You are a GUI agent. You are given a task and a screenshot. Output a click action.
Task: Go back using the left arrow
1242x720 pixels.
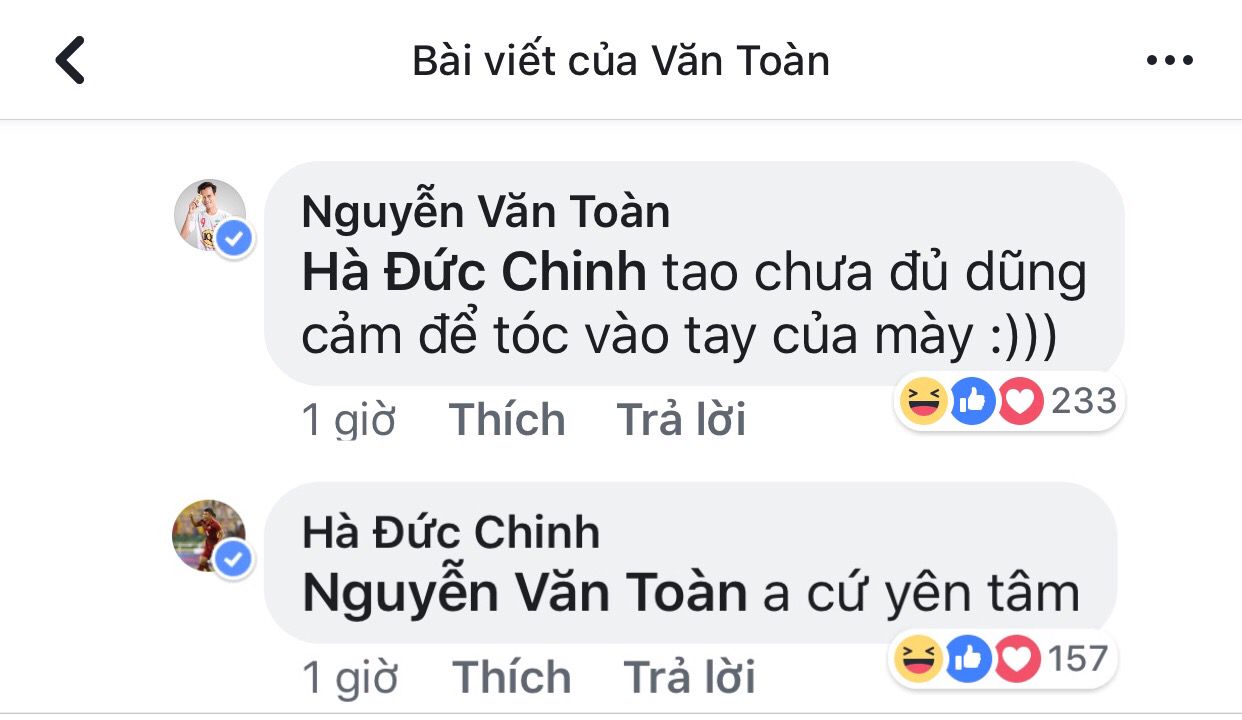(x=70, y=60)
